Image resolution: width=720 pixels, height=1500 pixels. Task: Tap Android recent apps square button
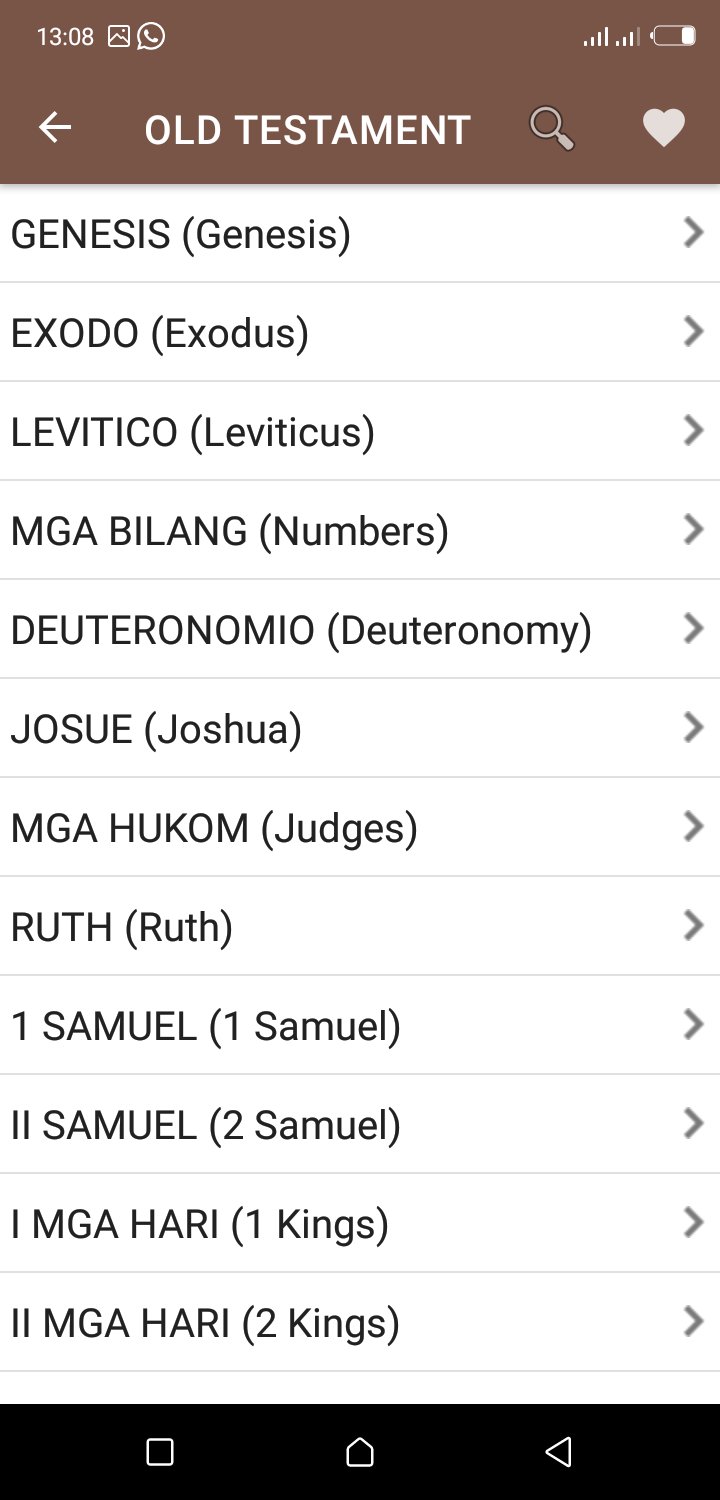pyautogui.click(x=160, y=1452)
